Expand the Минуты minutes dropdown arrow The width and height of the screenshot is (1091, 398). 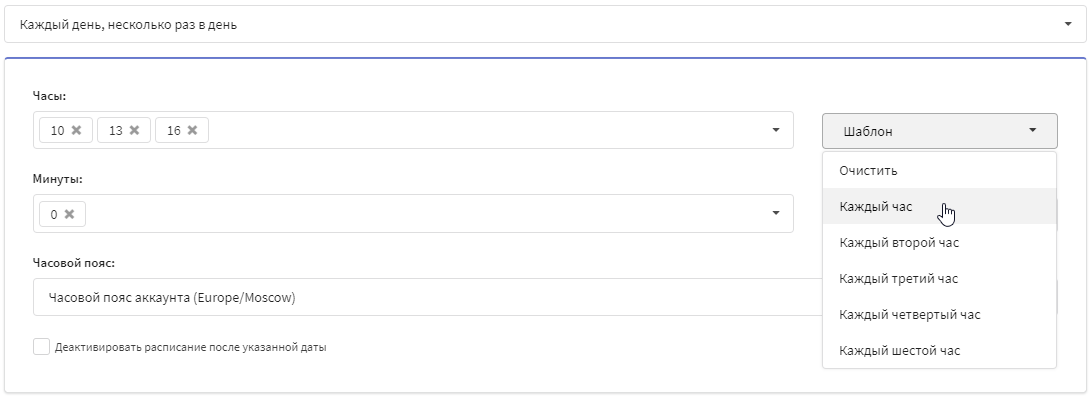776,214
